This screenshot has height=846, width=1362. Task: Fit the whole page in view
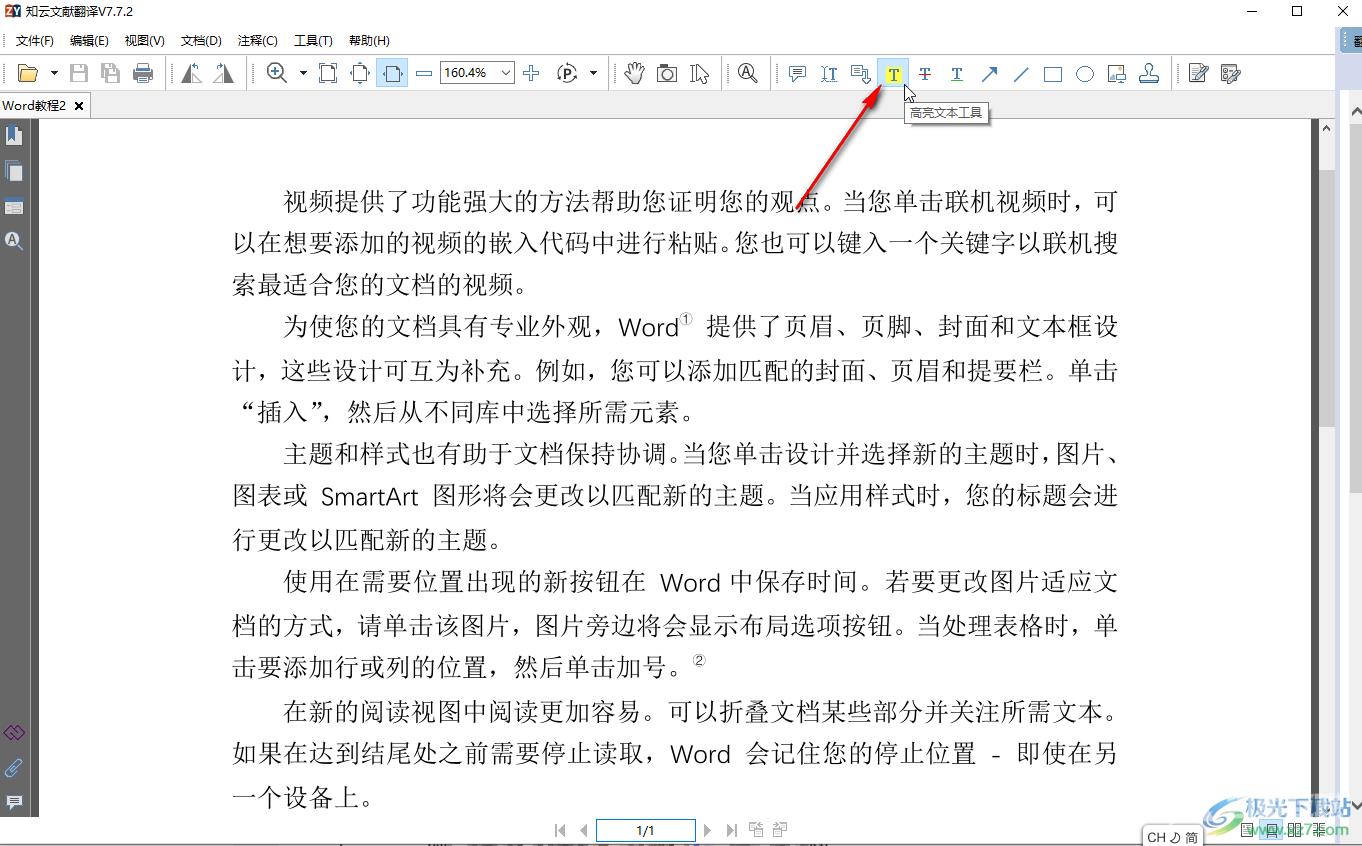pyautogui.click(x=360, y=73)
